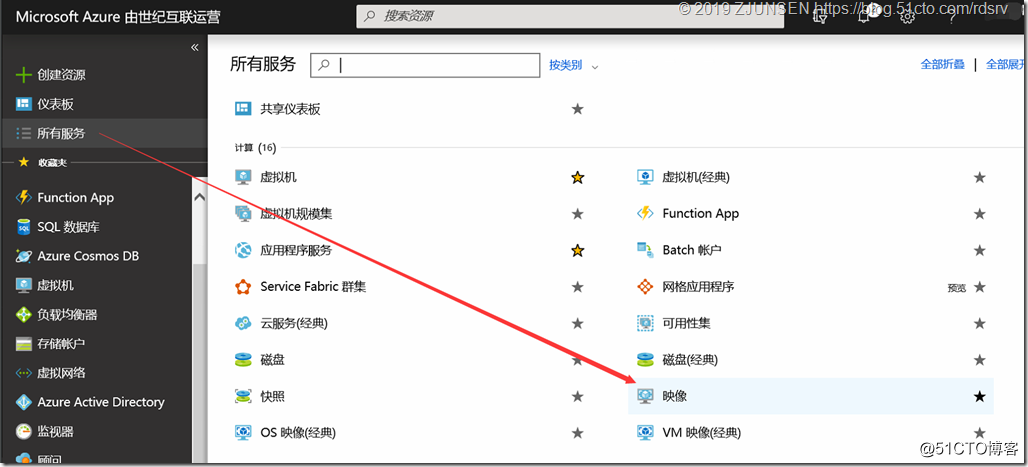Click the sidebar scroll up arrow

[199, 197]
